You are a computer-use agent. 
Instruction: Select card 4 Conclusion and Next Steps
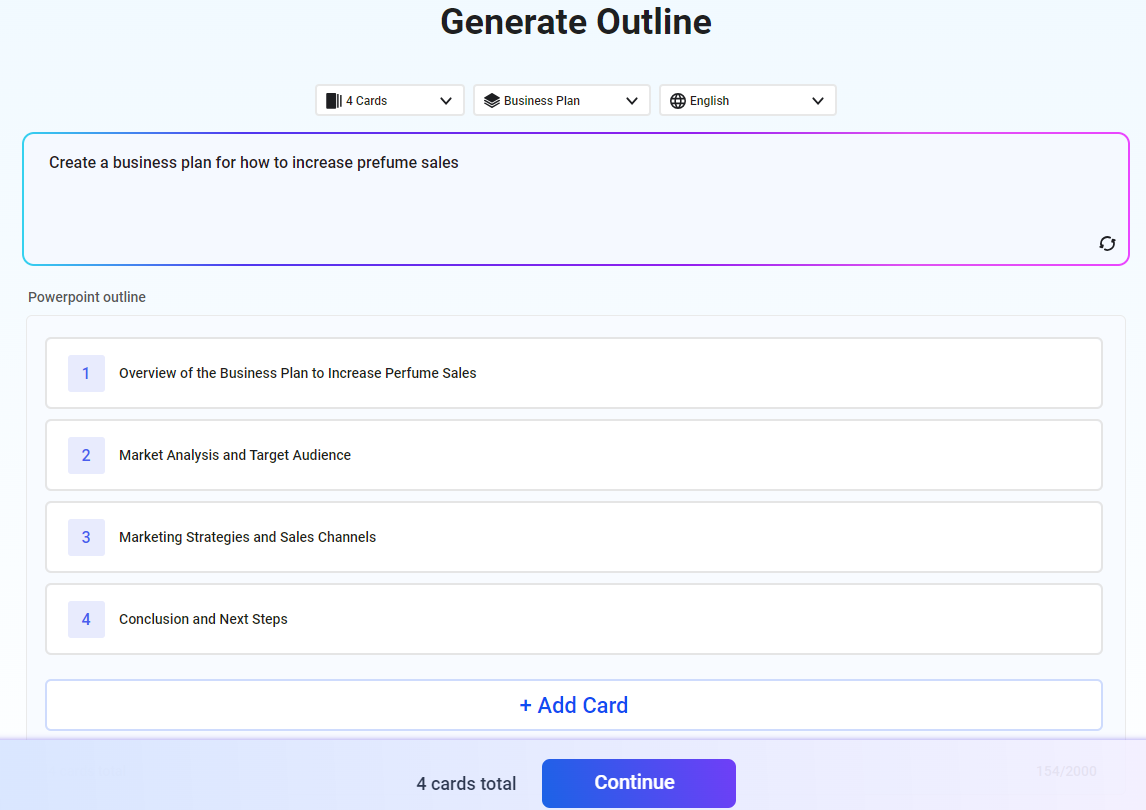[574, 618]
